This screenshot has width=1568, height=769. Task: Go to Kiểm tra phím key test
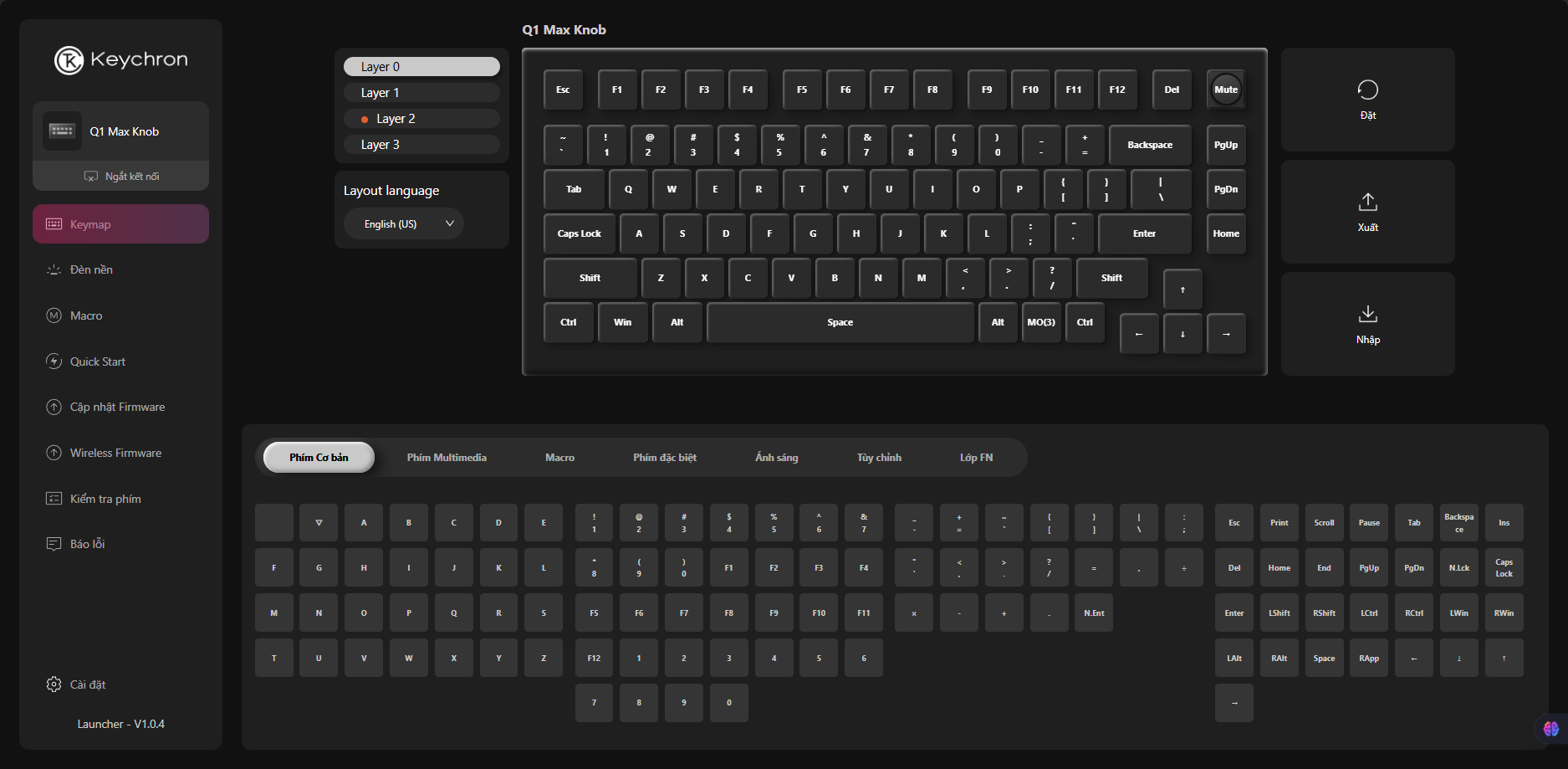[x=105, y=499]
